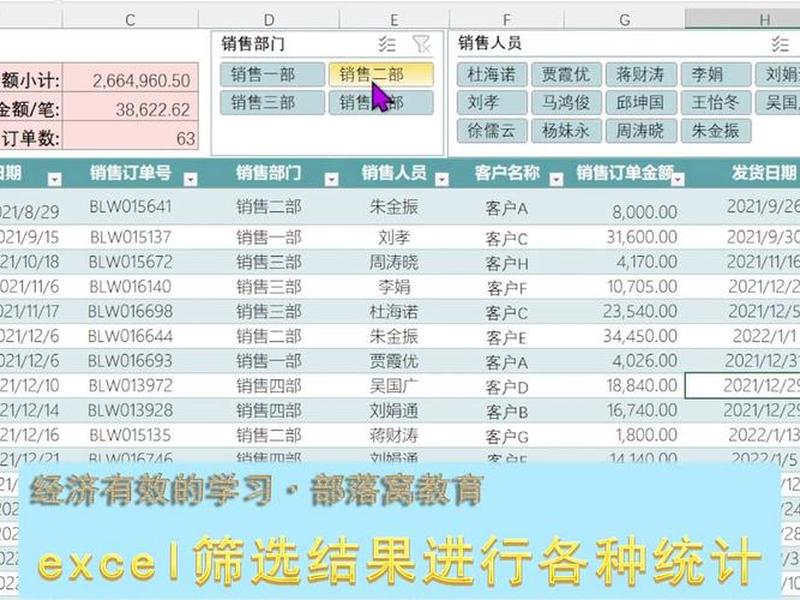Select order number BLW016693

130,361
